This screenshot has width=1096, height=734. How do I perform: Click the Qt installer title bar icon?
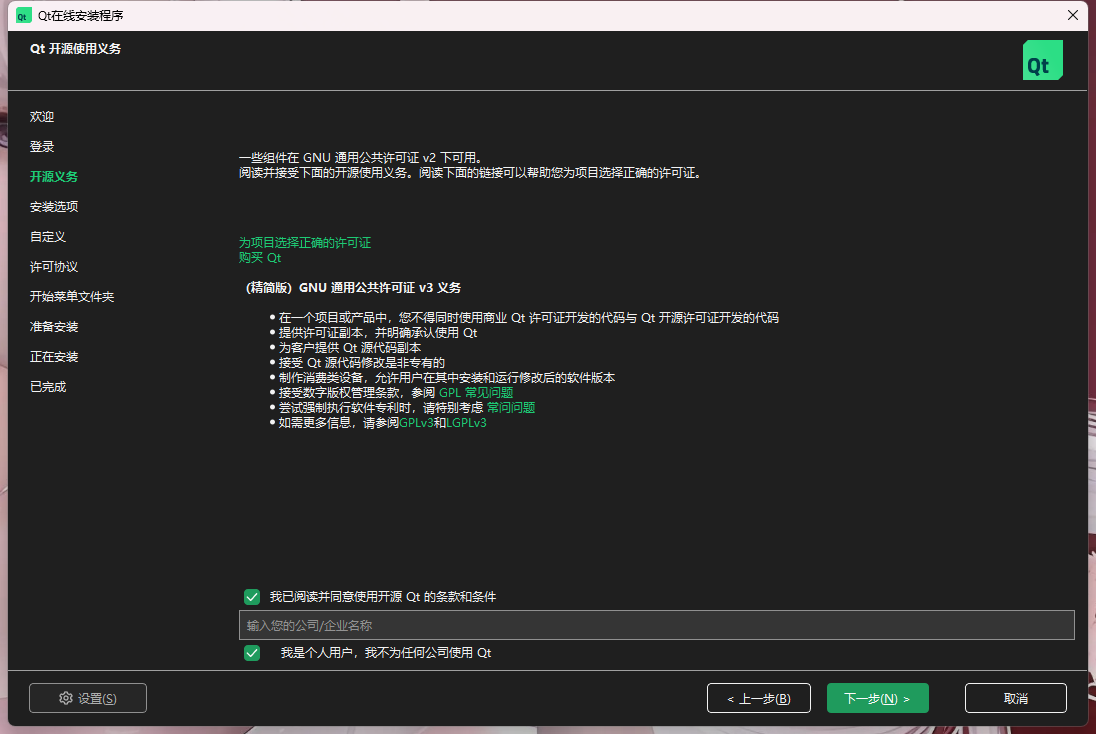tap(23, 15)
